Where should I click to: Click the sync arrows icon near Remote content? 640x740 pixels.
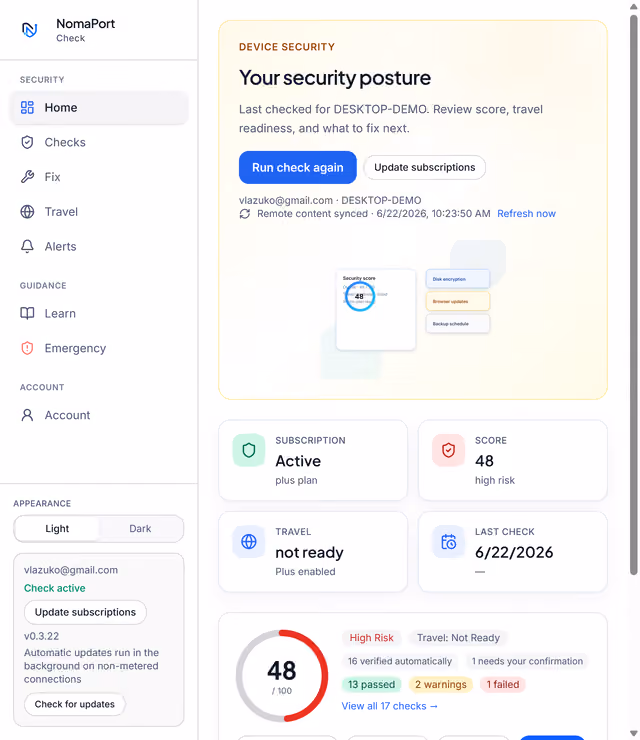click(244, 214)
